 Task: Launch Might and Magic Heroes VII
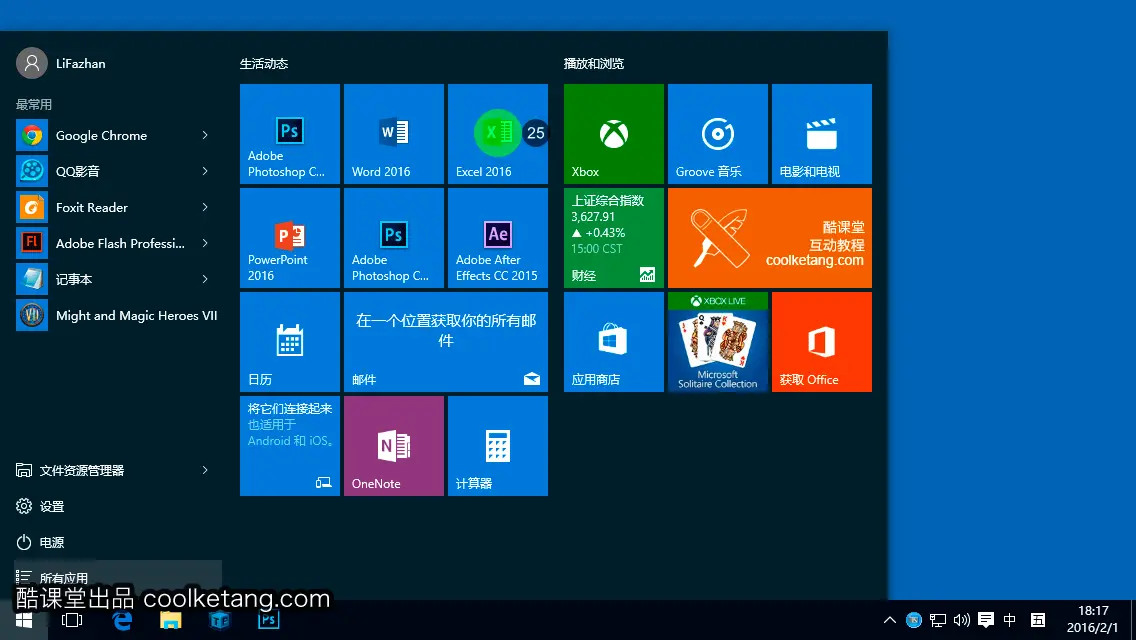point(117,315)
